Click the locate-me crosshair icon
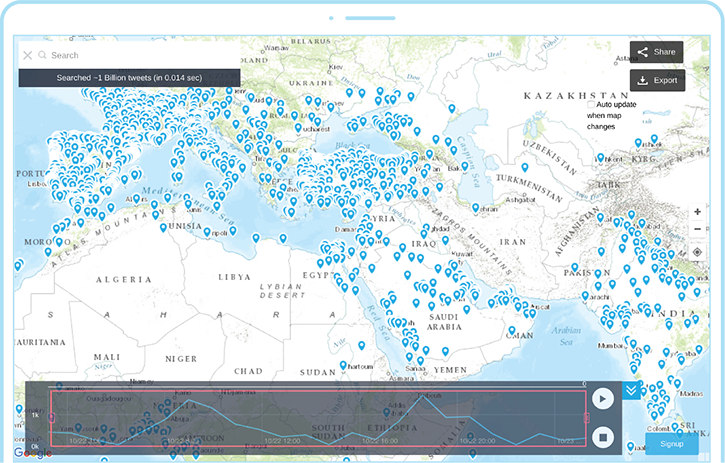Image resolution: width=725 pixels, height=463 pixels. pyautogui.click(x=697, y=252)
